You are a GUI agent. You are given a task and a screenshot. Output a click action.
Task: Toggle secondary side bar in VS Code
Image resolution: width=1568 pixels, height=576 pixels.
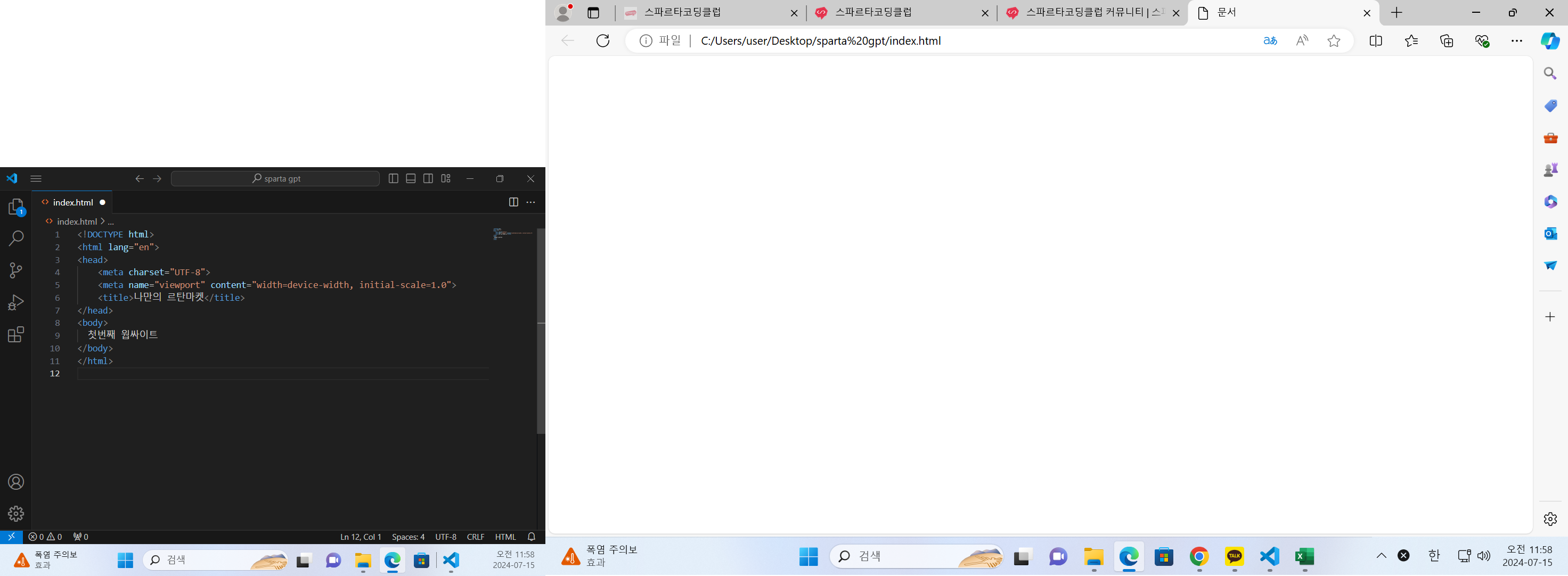tap(428, 178)
